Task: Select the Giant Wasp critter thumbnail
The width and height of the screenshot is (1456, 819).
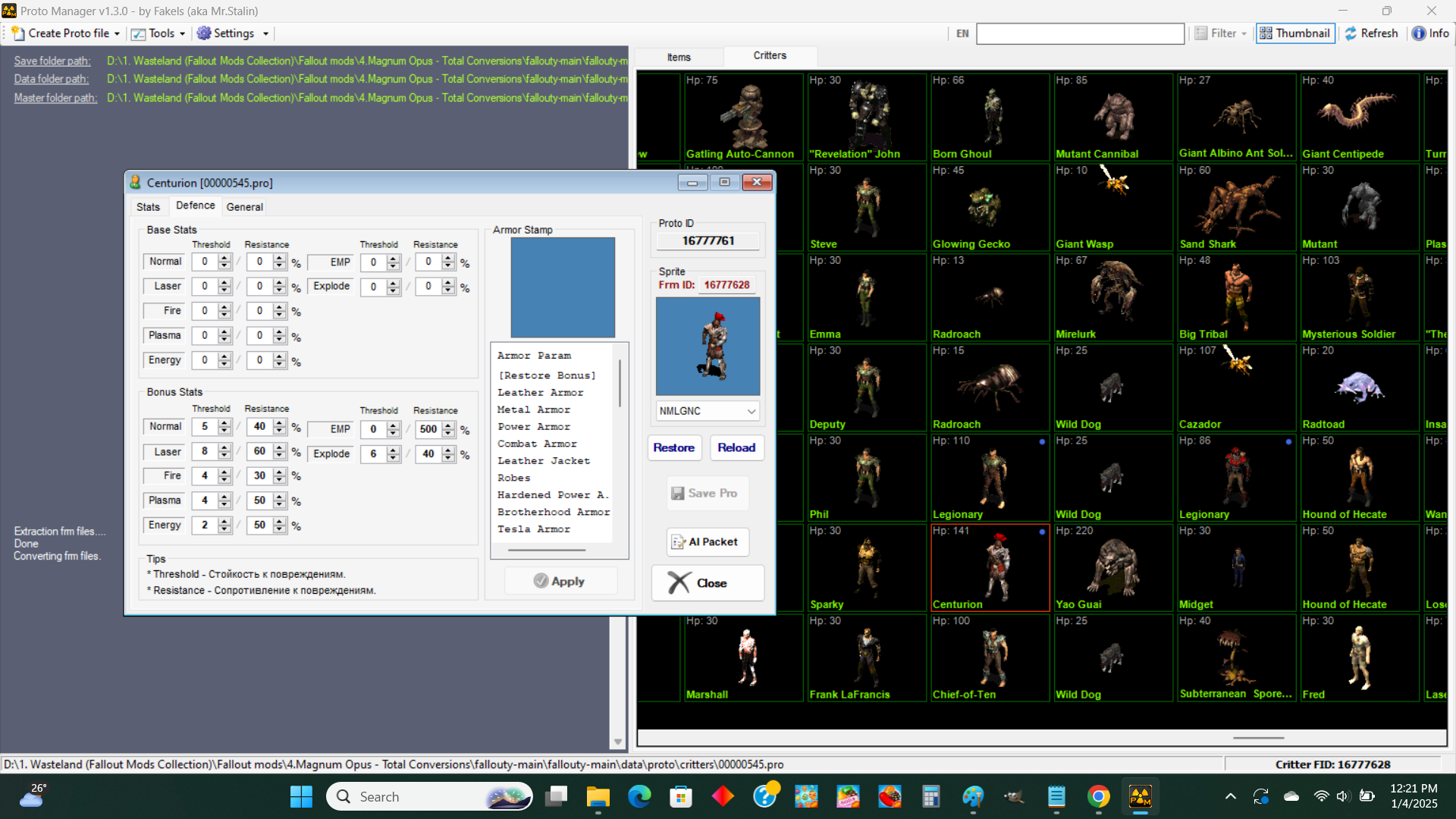Action: coord(1112,207)
